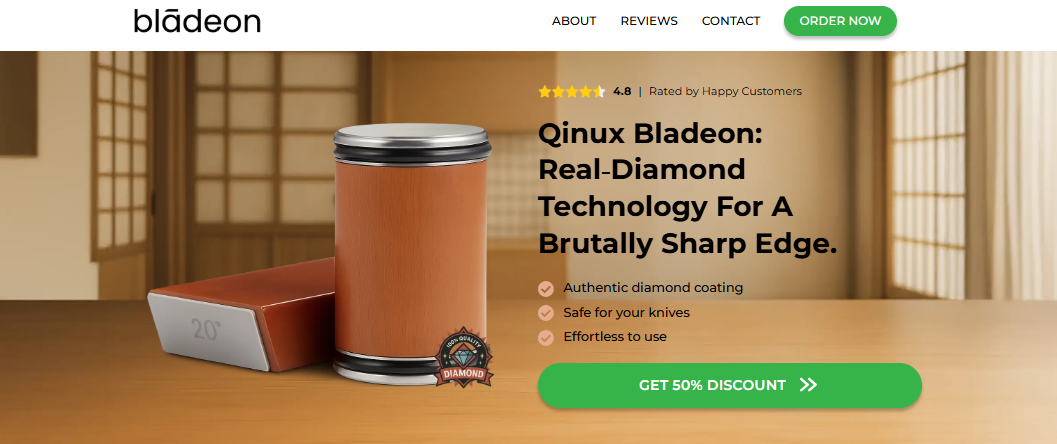Click the checkmark beside Safe for your knives
1057x444 pixels.
[x=545, y=313]
